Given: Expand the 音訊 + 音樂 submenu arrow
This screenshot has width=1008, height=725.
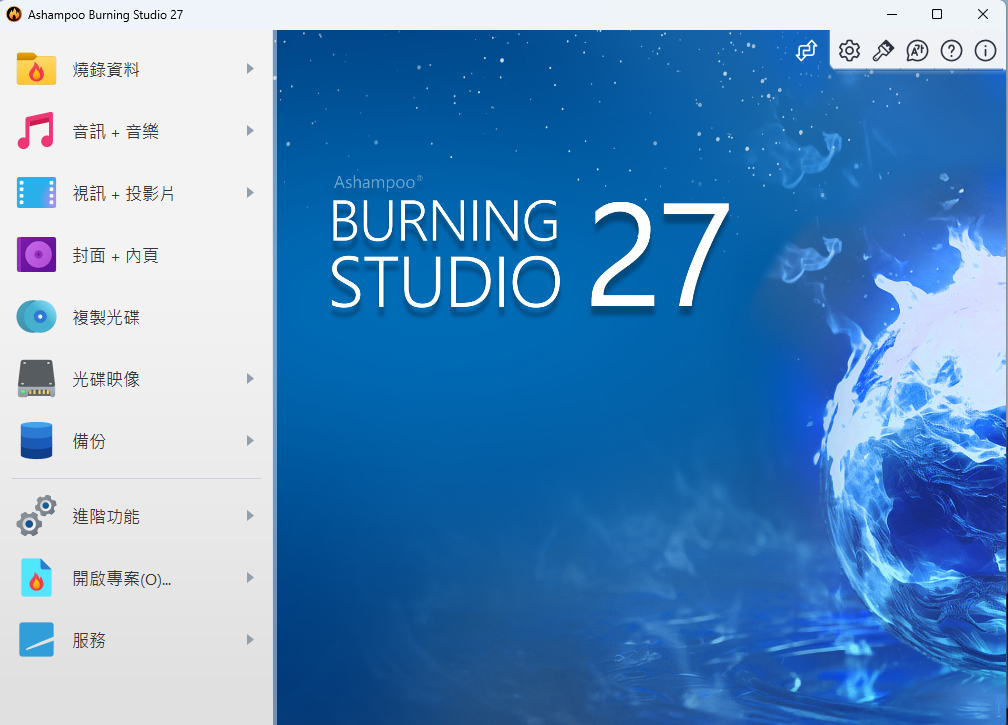Looking at the screenshot, I should point(250,130).
